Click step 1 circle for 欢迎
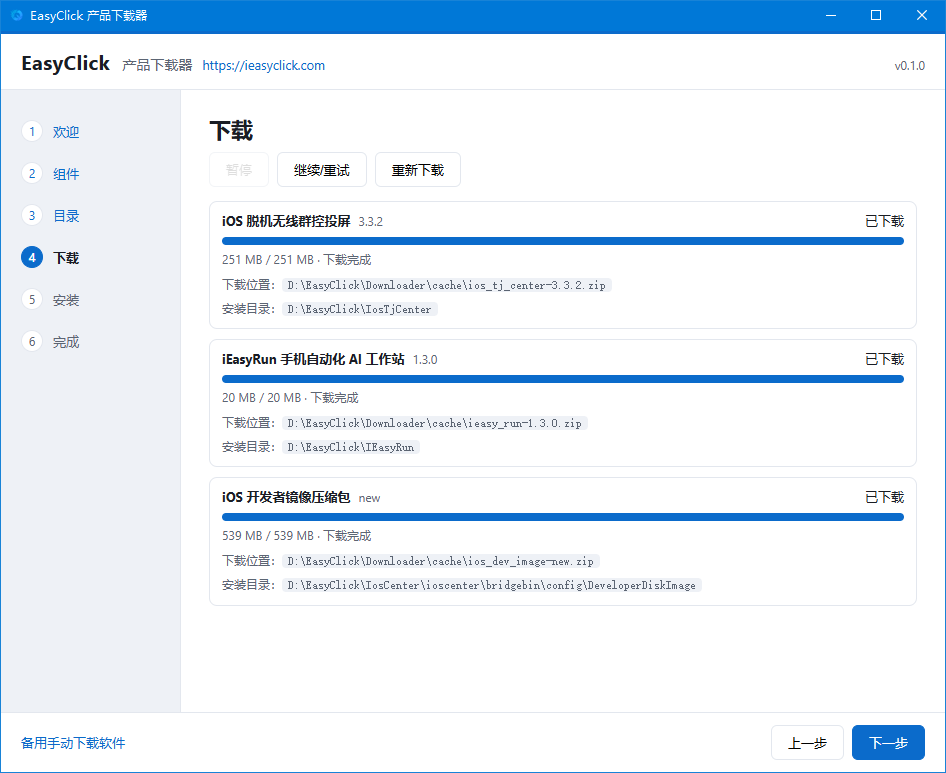 (x=32, y=132)
